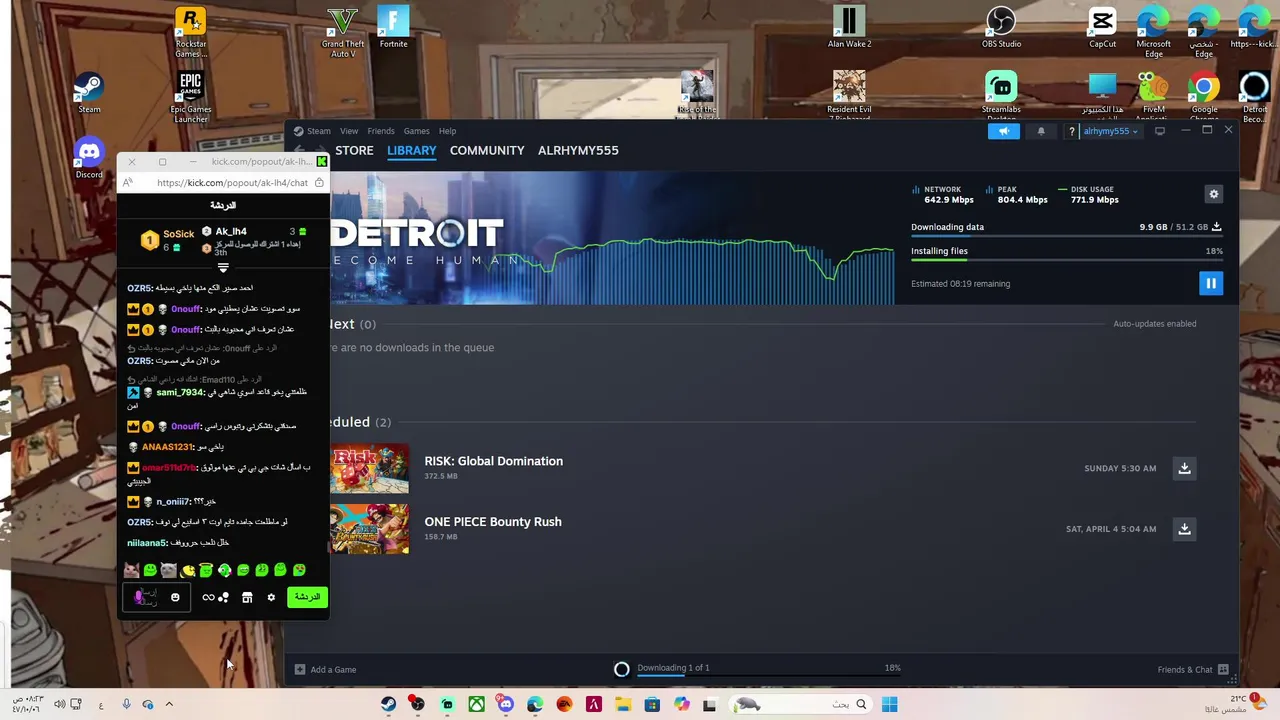
Task: Open Steam desktop shortcut
Action: click(x=89, y=93)
